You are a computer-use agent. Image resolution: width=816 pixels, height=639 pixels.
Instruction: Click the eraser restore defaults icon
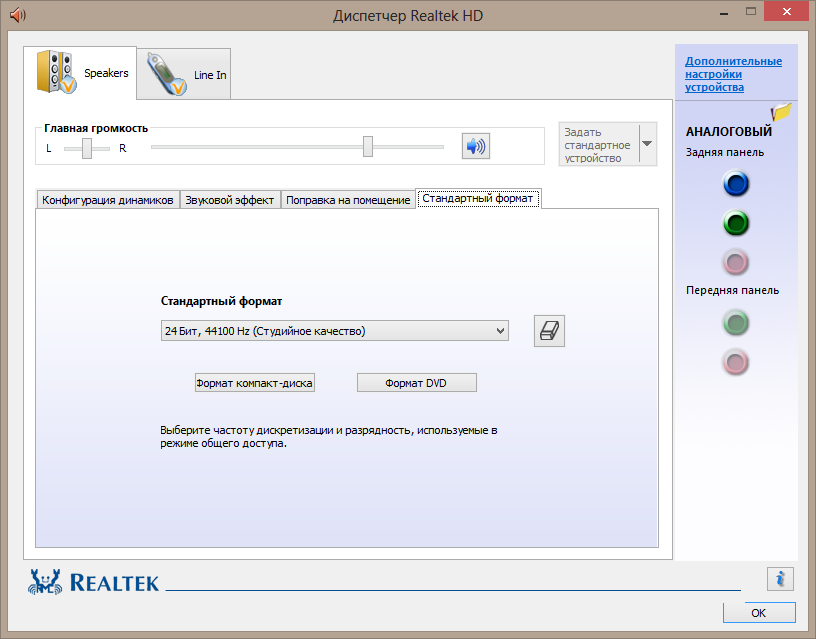(549, 331)
